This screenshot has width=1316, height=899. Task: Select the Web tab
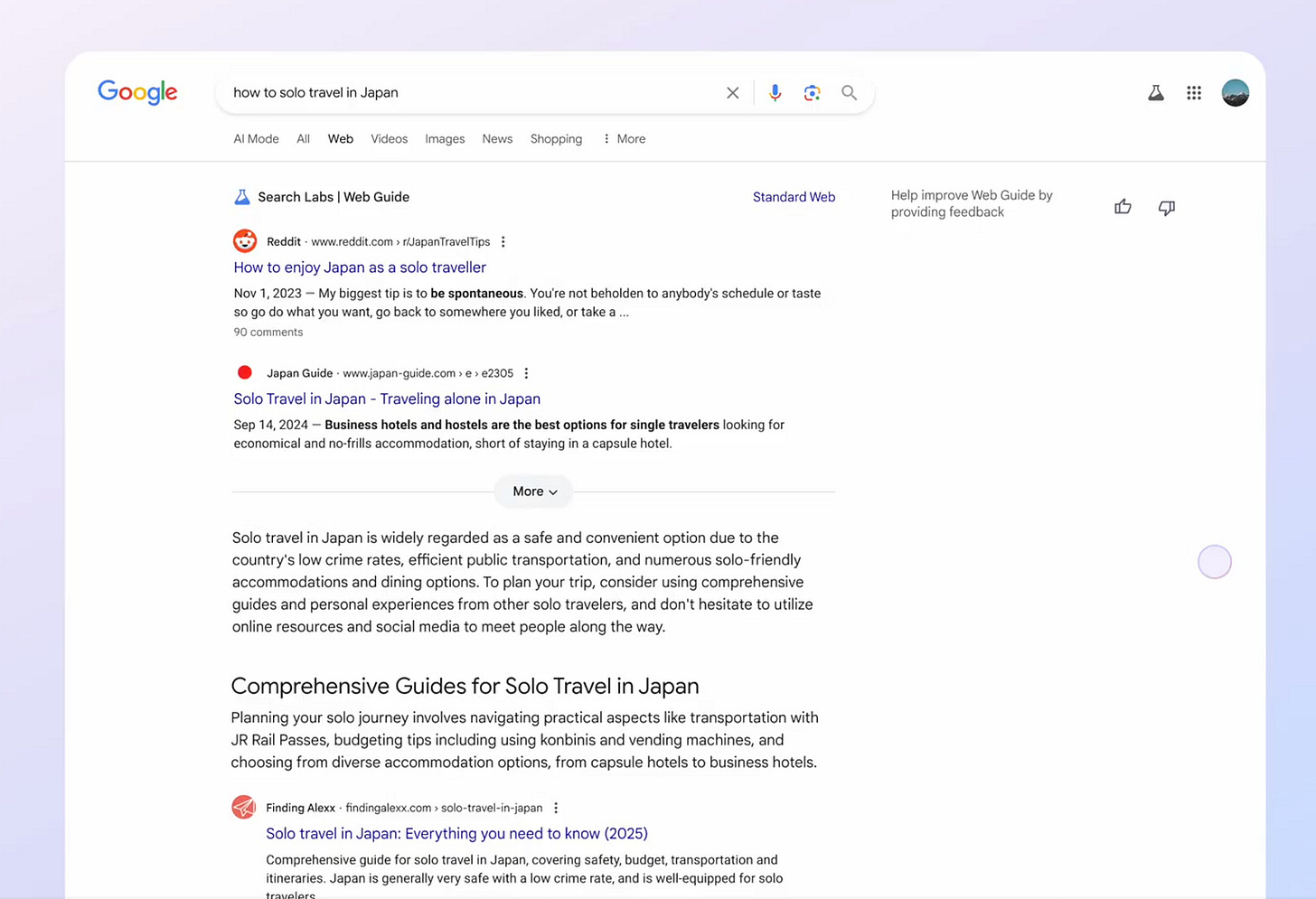[341, 139]
